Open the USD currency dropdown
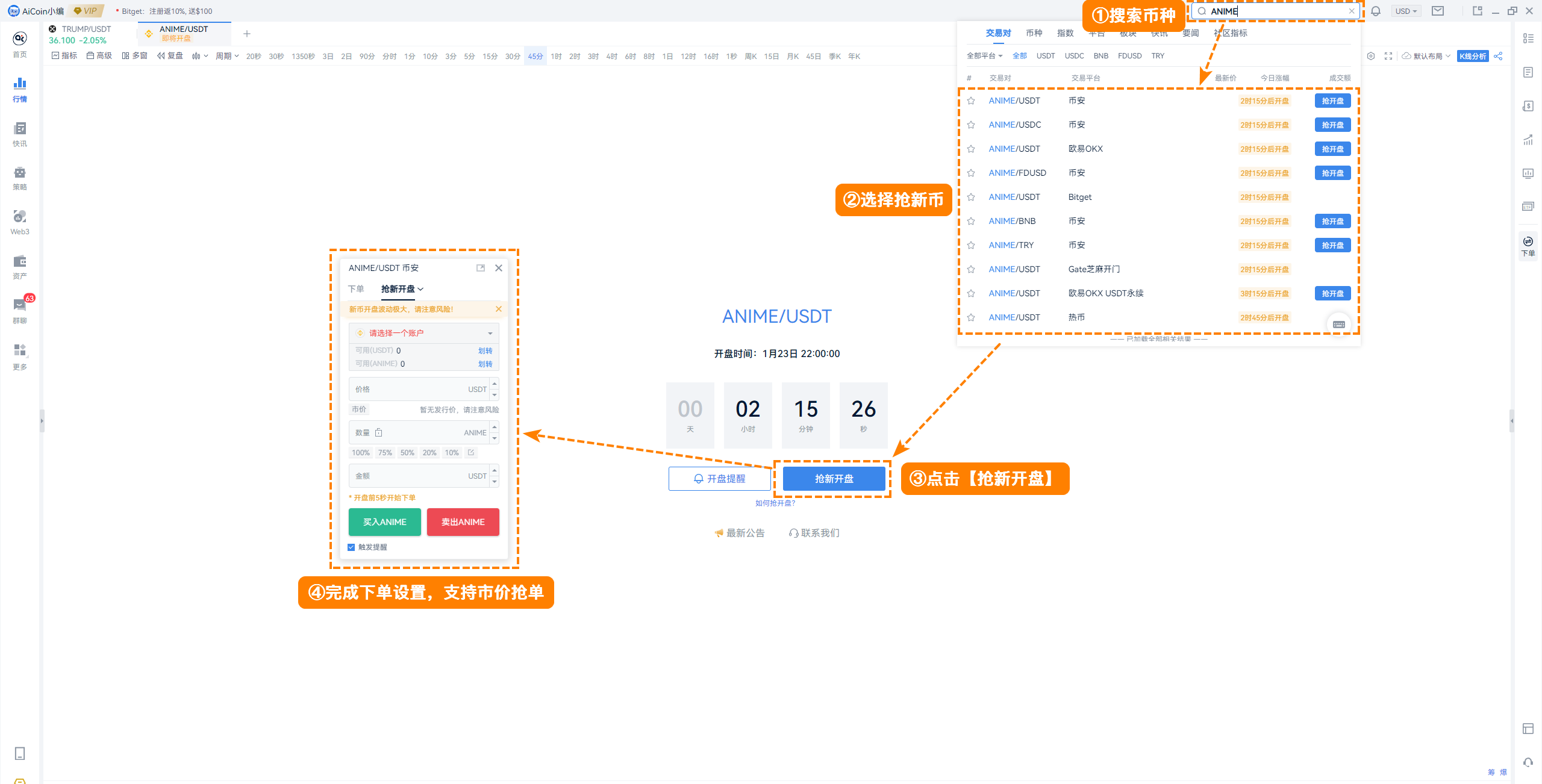The height and width of the screenshot is (784, 1542). [1406, 11]
